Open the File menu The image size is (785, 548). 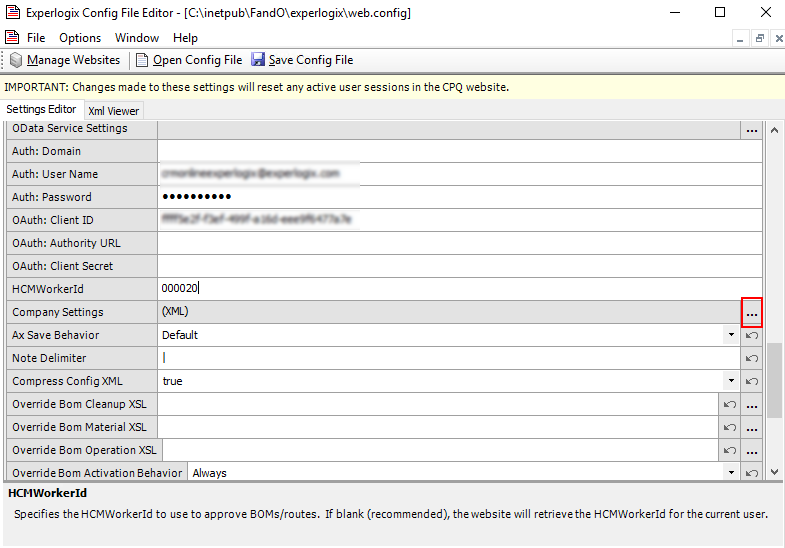(x=36, y=38)
